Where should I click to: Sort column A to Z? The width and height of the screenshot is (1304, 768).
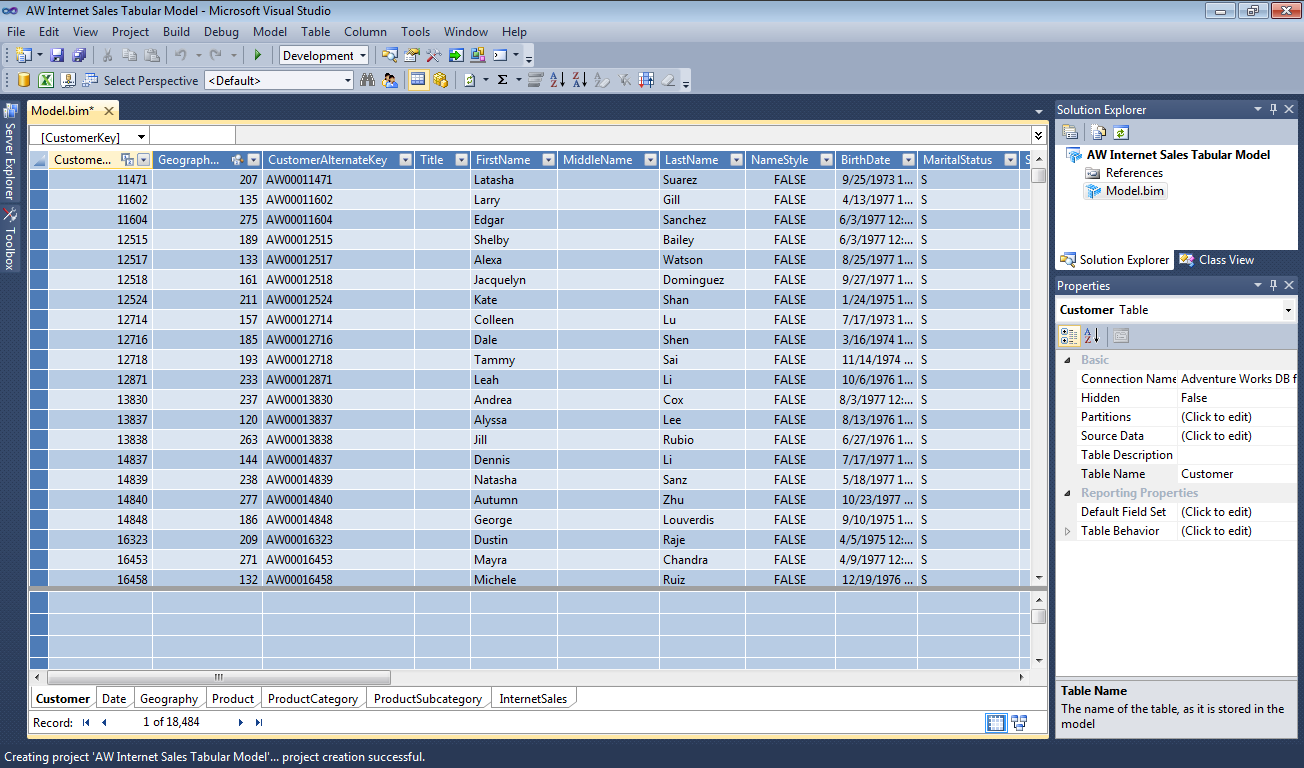pos(558,80)
